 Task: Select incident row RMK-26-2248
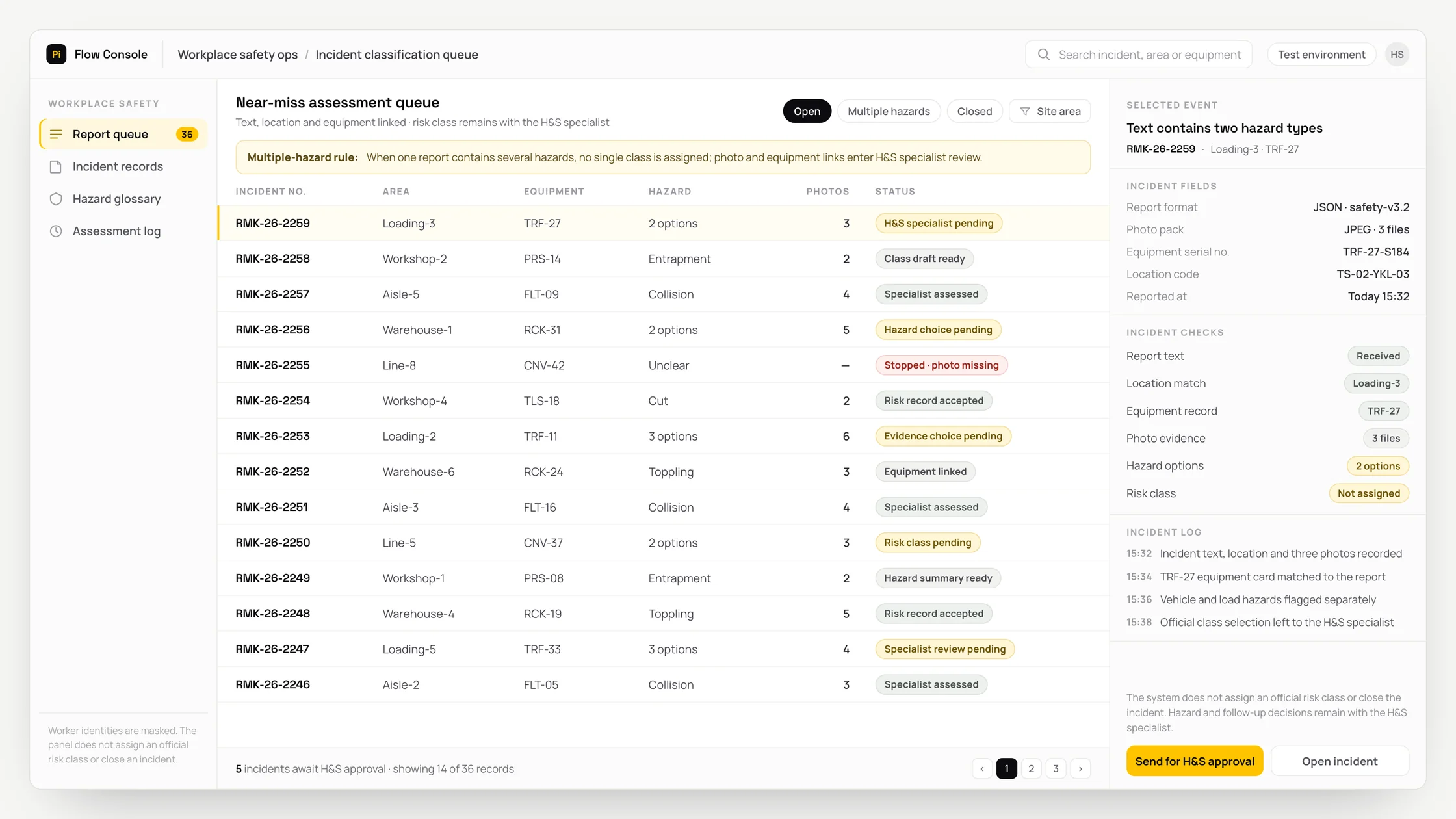pyautogui.click(x=663, y=614)
